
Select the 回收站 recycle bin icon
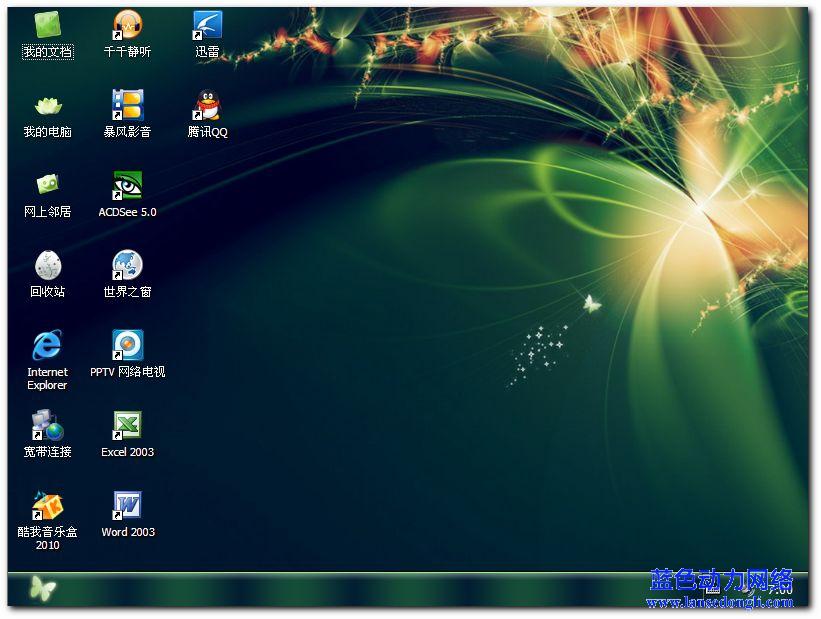pos(47,265)
